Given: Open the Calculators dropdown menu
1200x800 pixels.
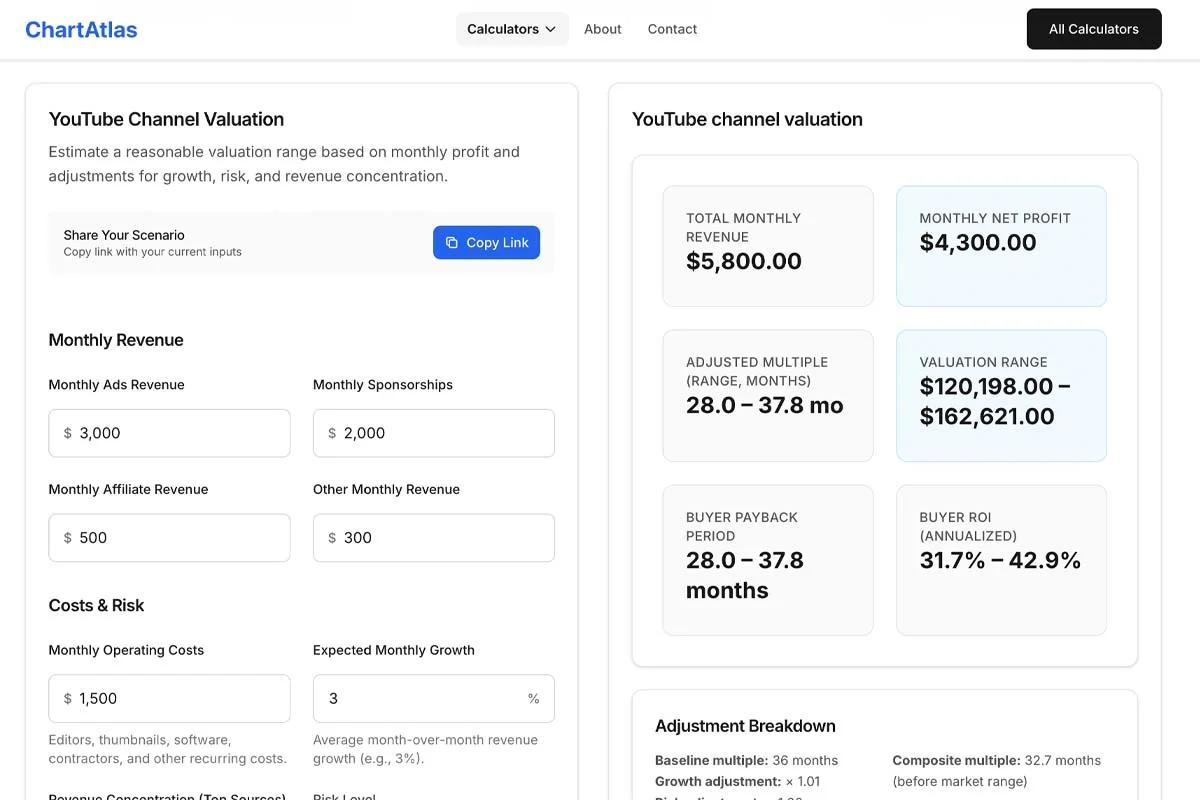Looking at the screenshot, I should click(512, 29).
